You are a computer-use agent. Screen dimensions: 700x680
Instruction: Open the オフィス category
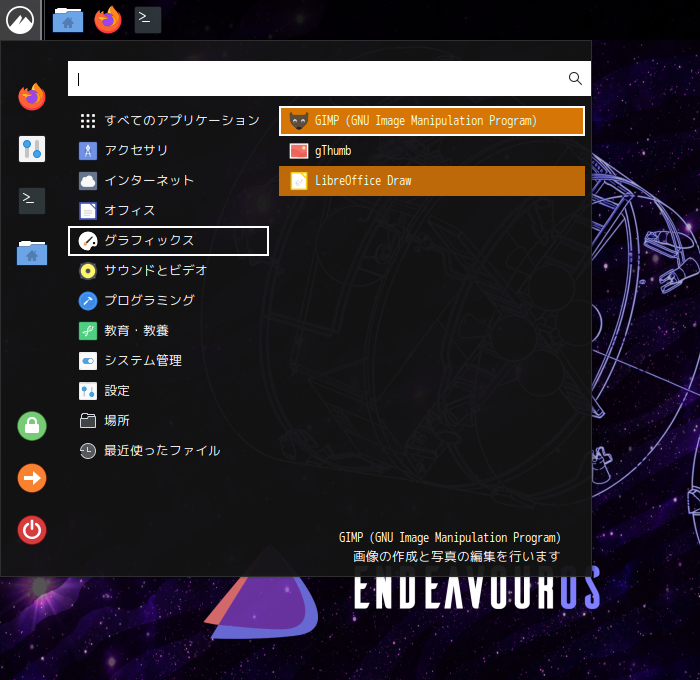[168, 210]
